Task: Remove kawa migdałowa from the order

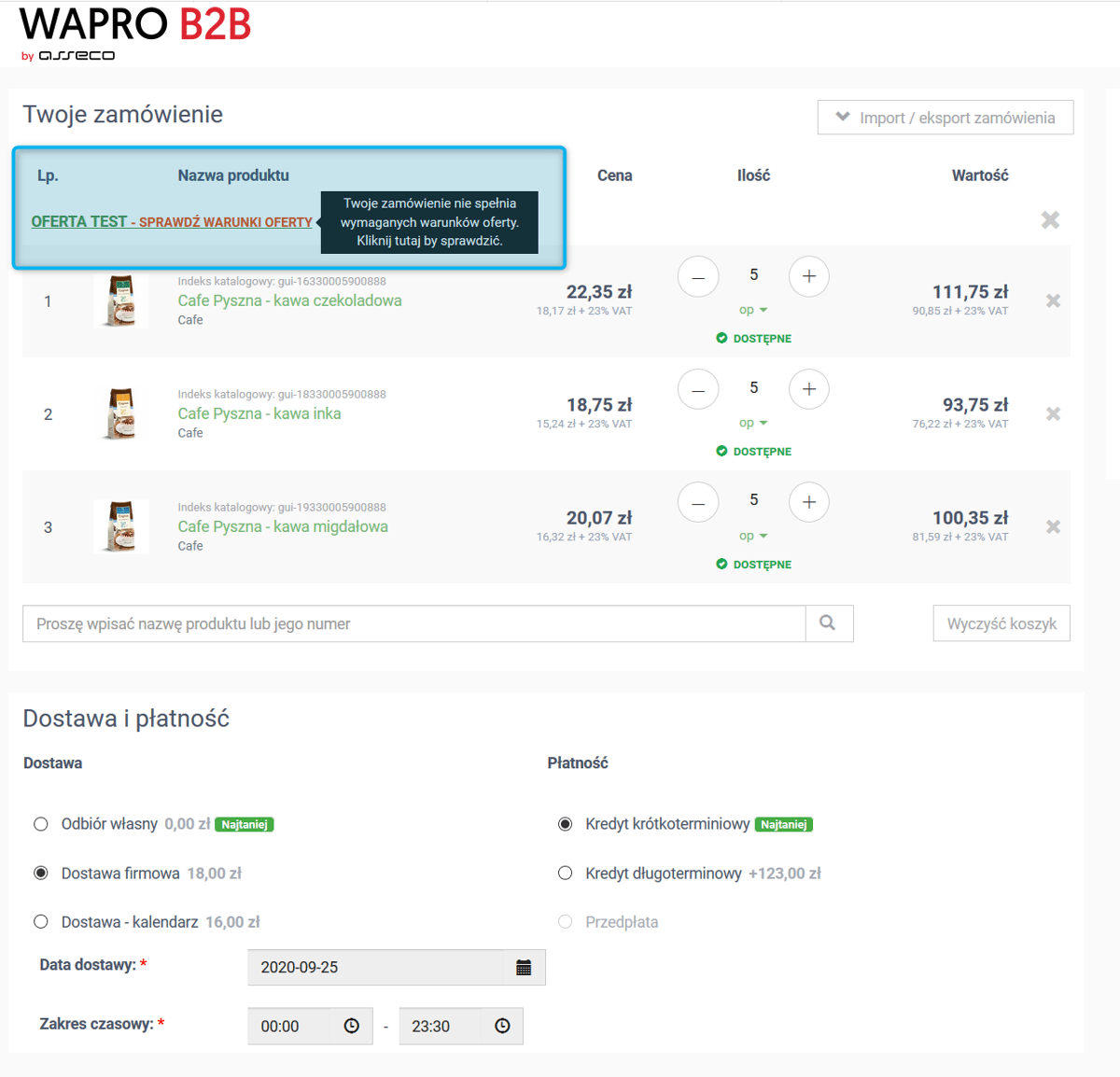Action: (x=1053, y=526)
